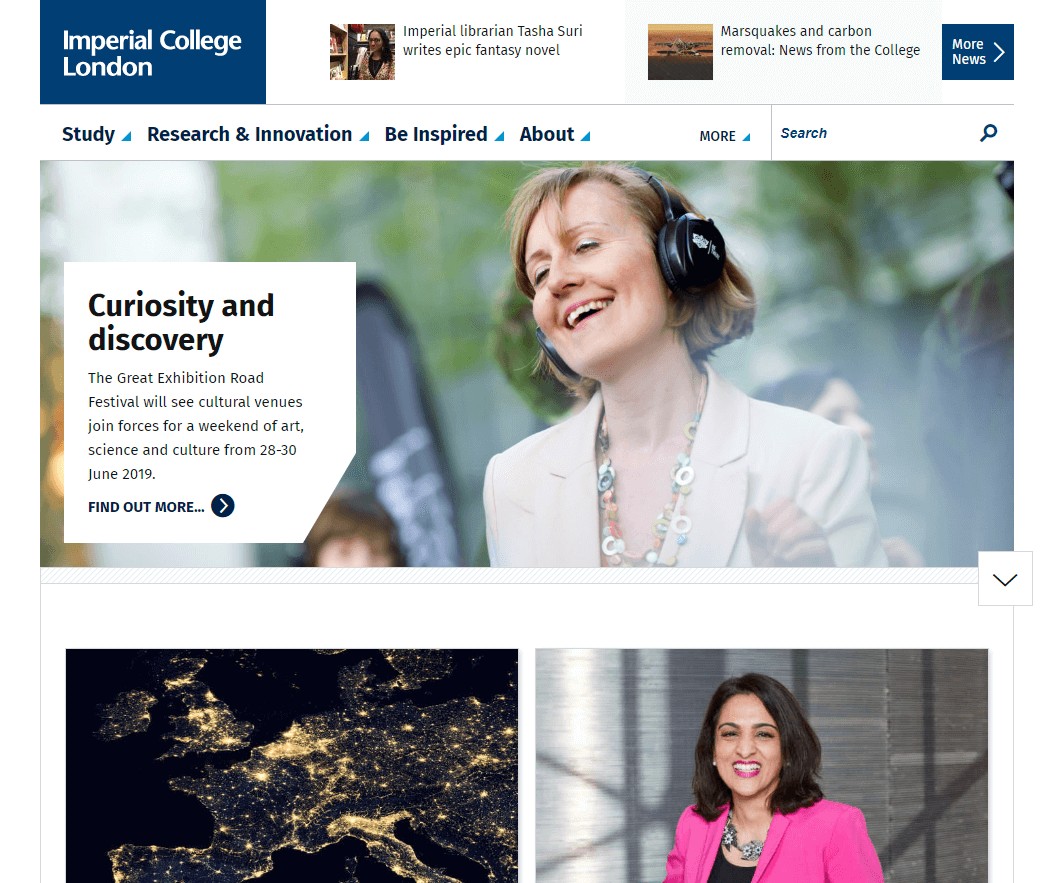Click inside the Search input field
This screenshot has height=883, width=1054.
pos(874,133)
